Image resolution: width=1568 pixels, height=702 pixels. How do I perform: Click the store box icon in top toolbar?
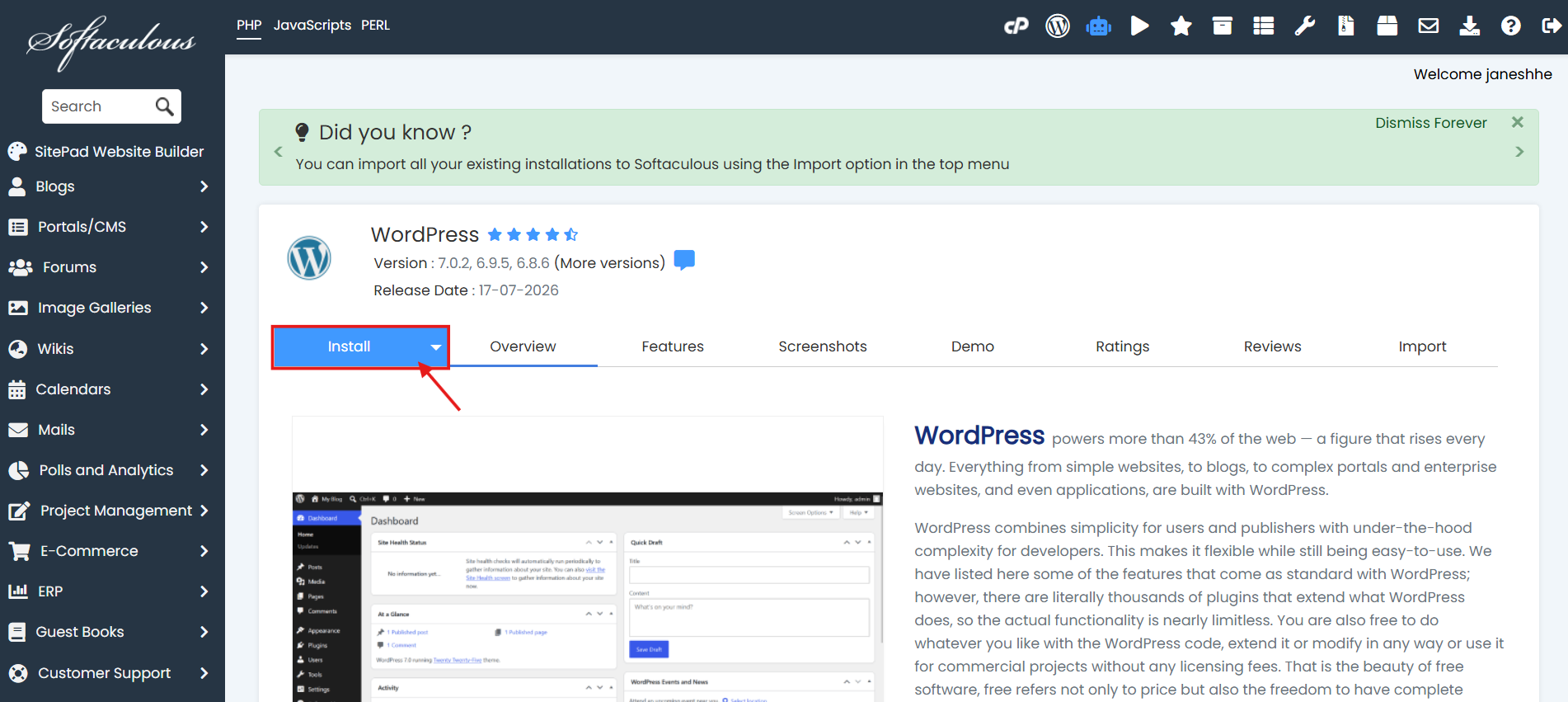coord(1387,26)
